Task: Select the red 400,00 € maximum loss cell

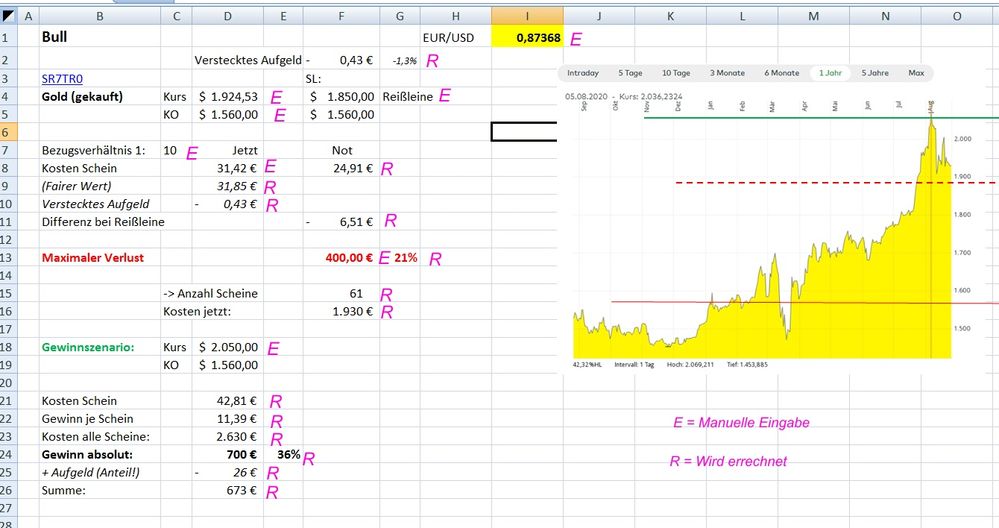Action: 341,257
